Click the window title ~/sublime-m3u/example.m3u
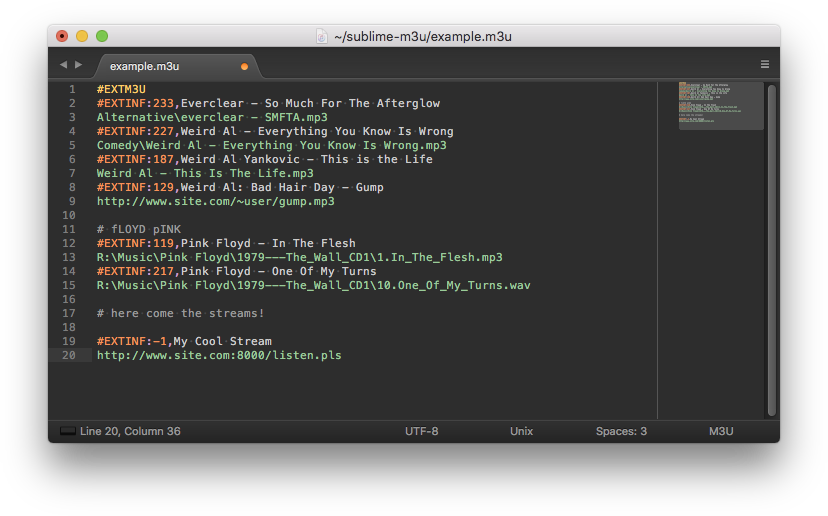Screen dimensions: 828x516 coord(422,36)
